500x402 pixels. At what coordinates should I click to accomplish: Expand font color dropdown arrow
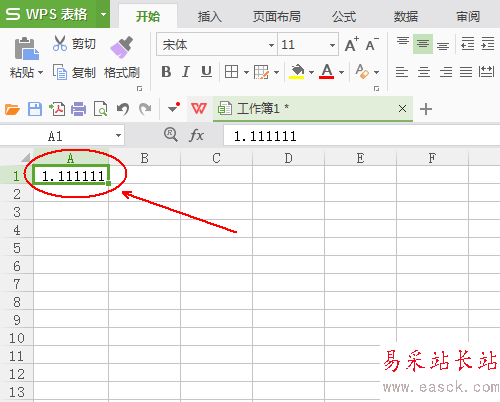coord(341,72)
